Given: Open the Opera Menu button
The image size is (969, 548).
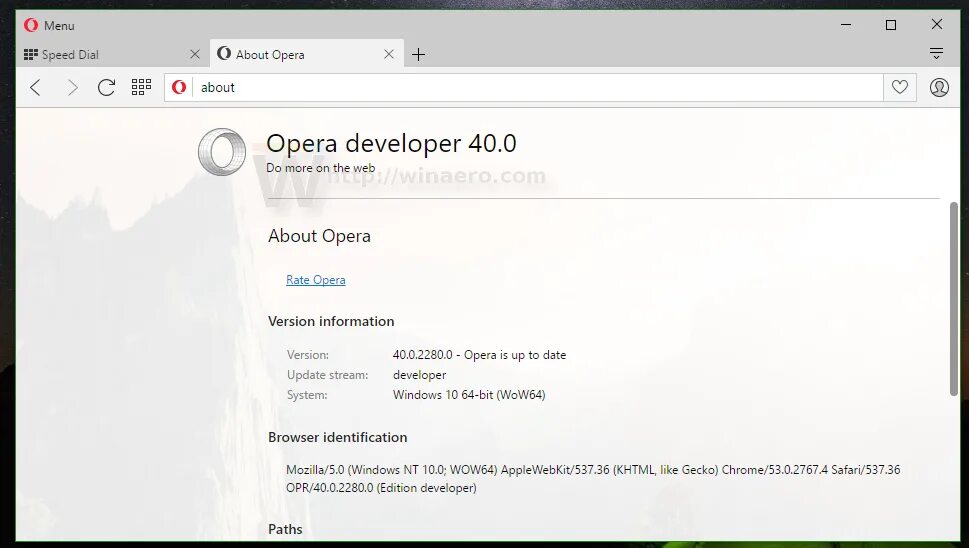Looking at the screenshot, I should pos(49,25).
